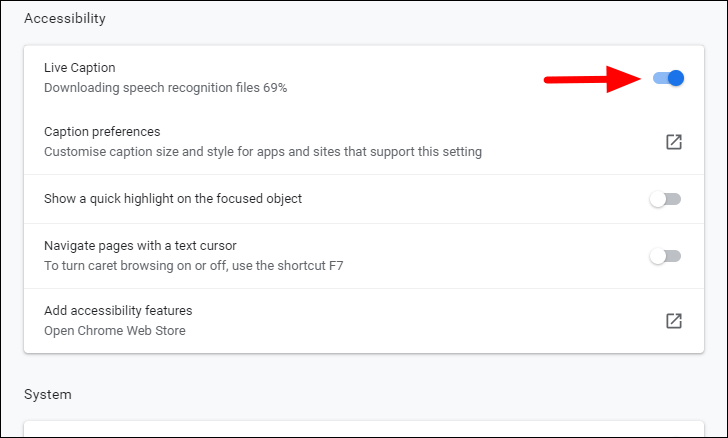Click the red arrow annotation

[592, 78]
